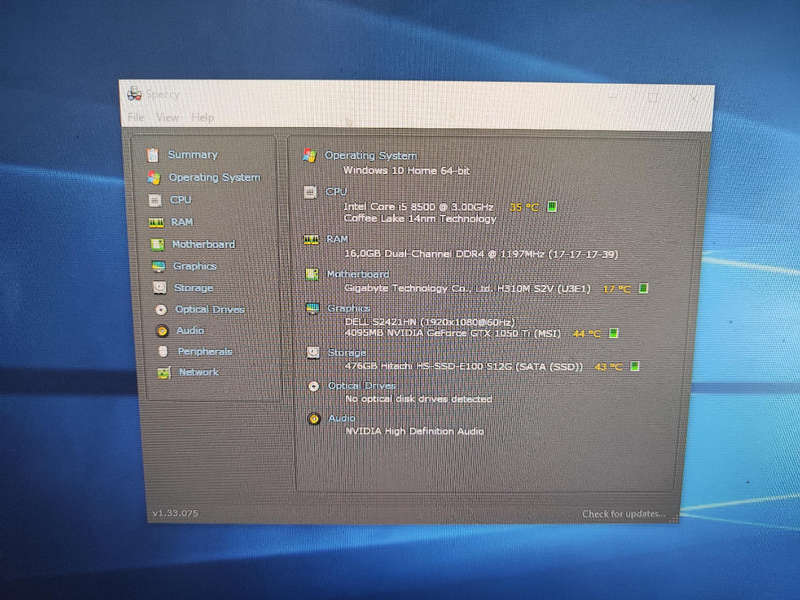Click the Network icon in sidebar

(164, 373)
